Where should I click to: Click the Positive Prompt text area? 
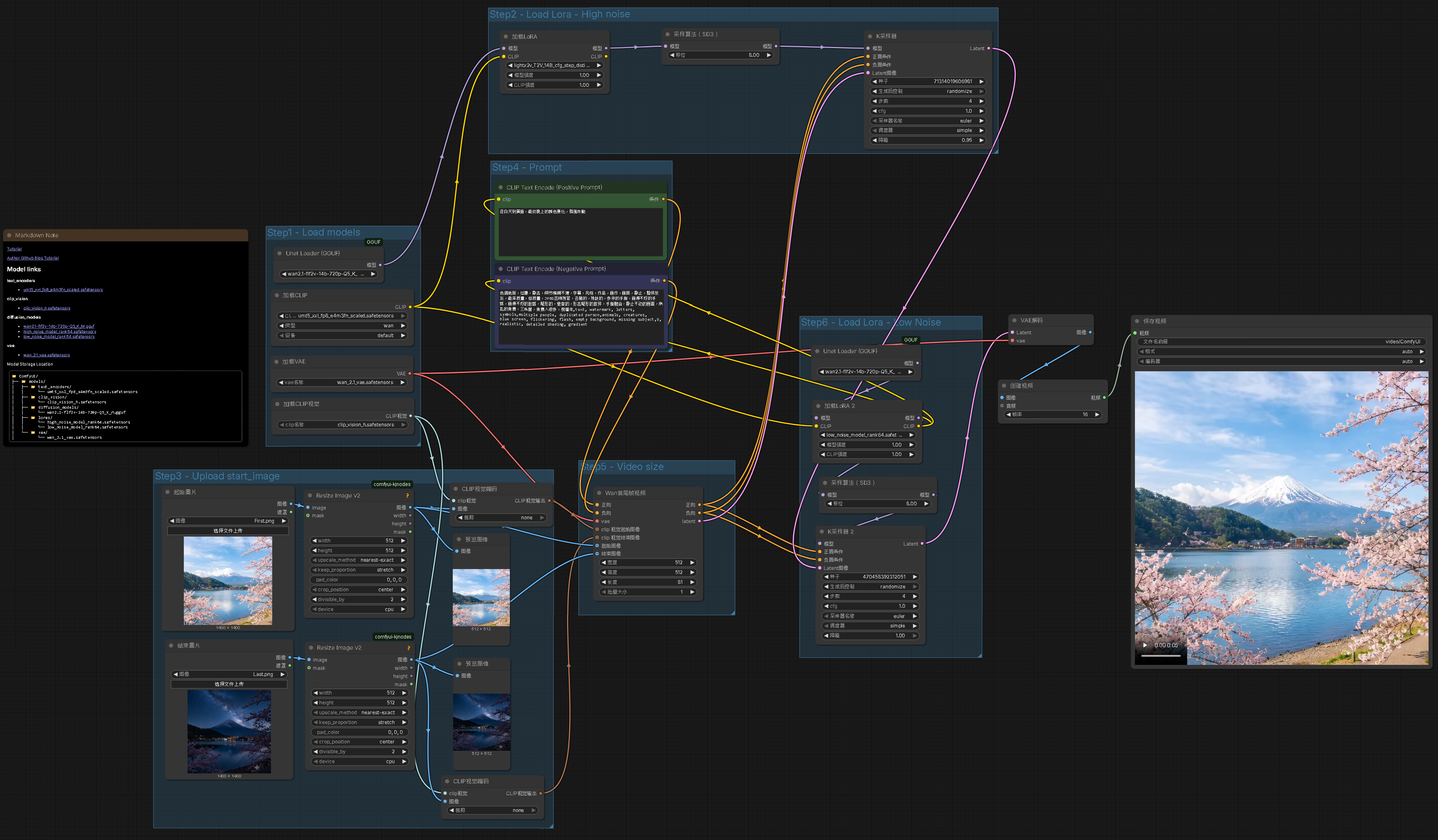580,232
